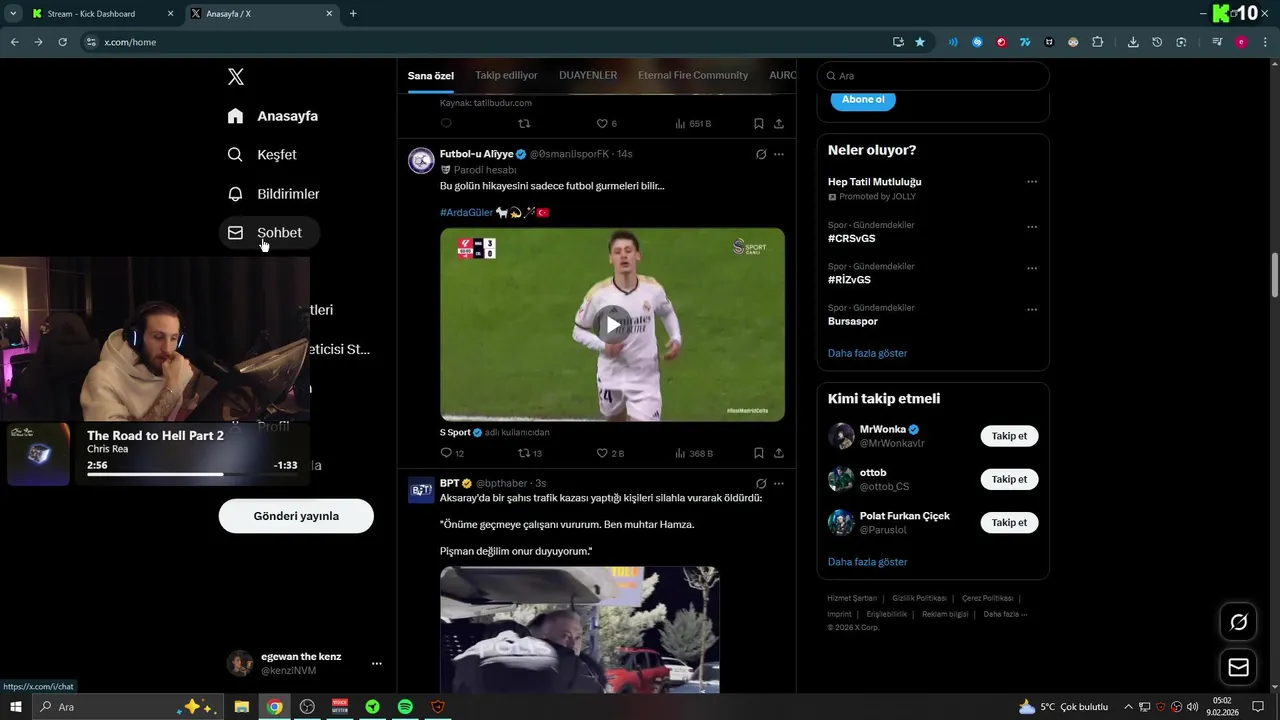Play the Arda Güler video
Viewport: 1280px width, 720px height.
(612, 324)
